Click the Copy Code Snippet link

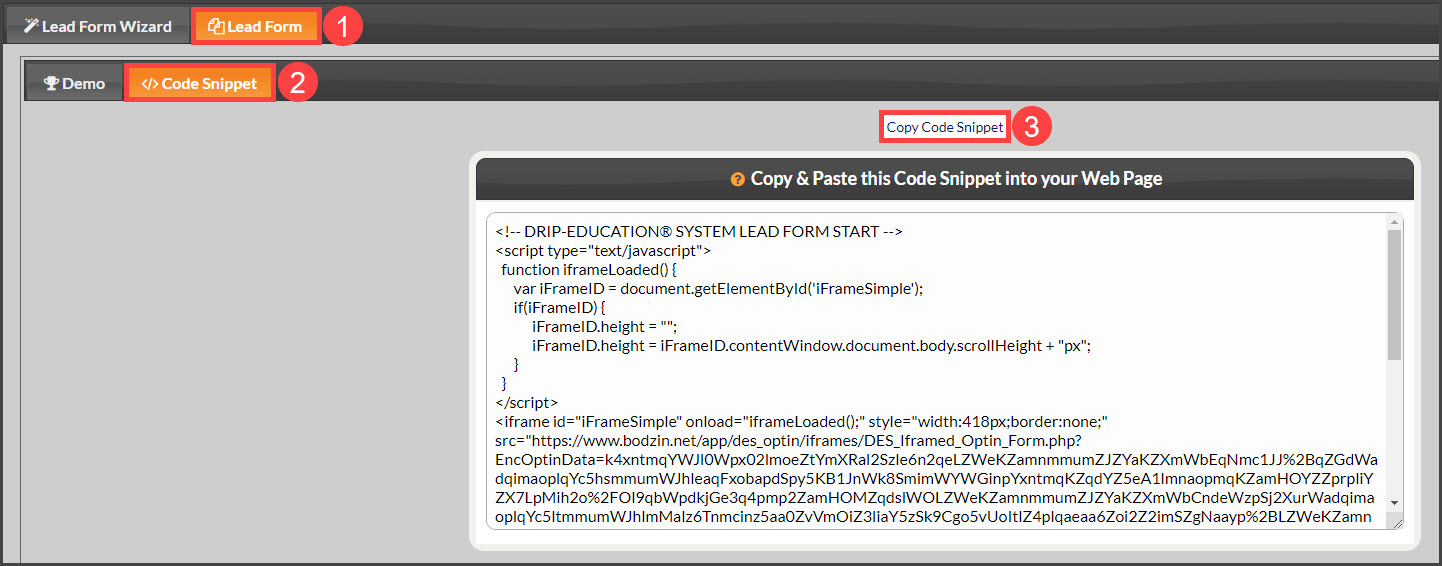[945, 127]
